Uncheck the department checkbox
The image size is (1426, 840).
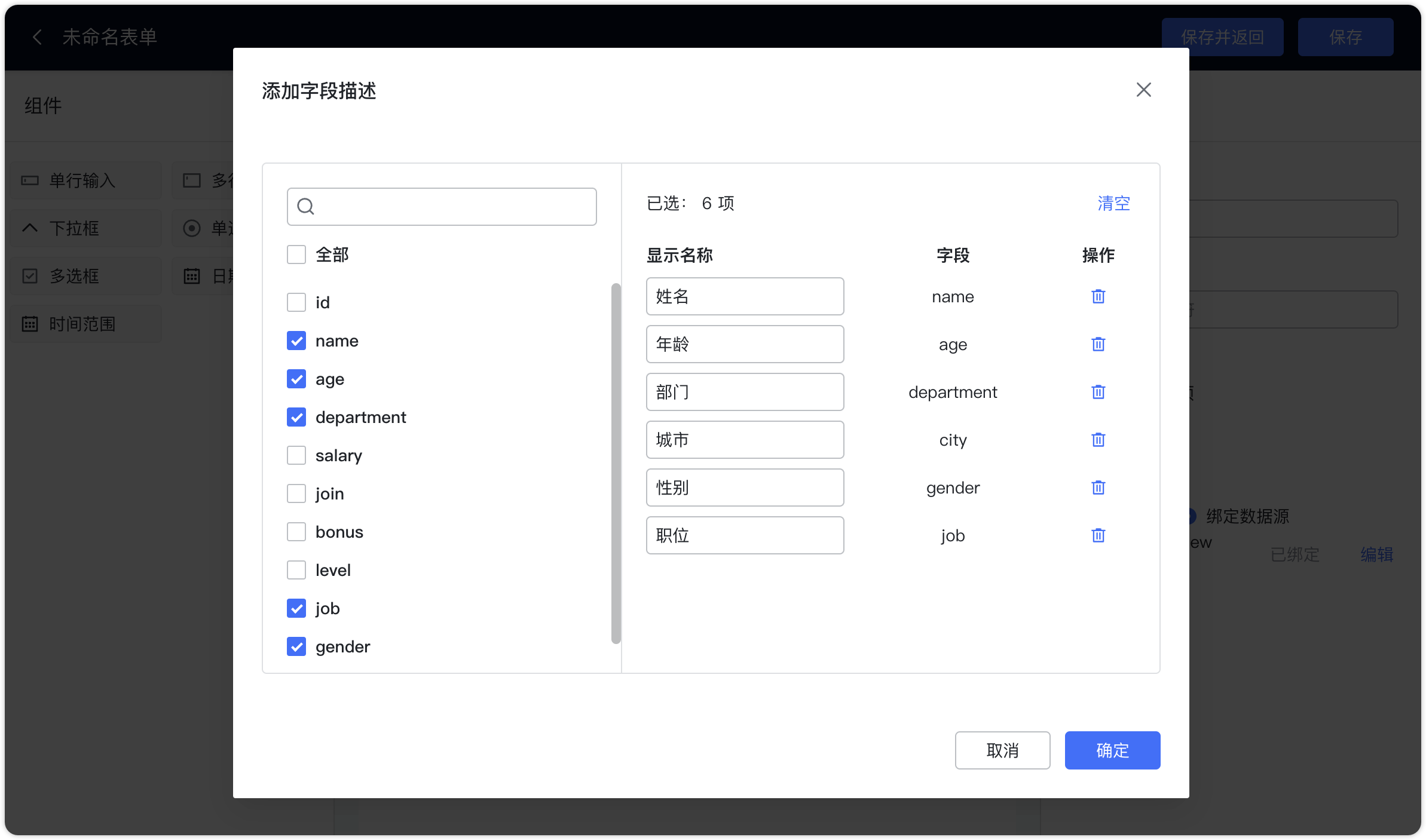[296, 417]
